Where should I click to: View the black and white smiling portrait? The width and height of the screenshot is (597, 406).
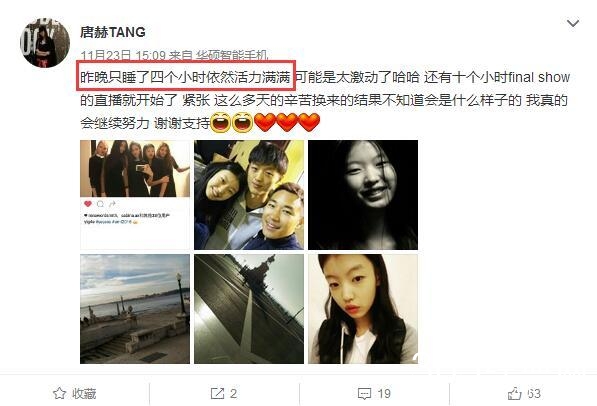[363, 195]
